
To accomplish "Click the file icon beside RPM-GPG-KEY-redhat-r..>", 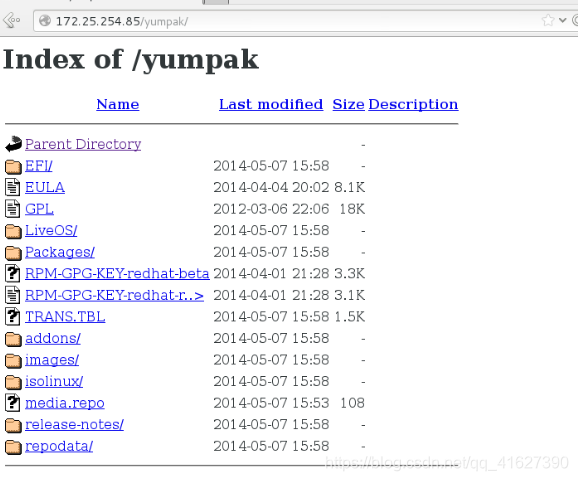I will point(13,295).
